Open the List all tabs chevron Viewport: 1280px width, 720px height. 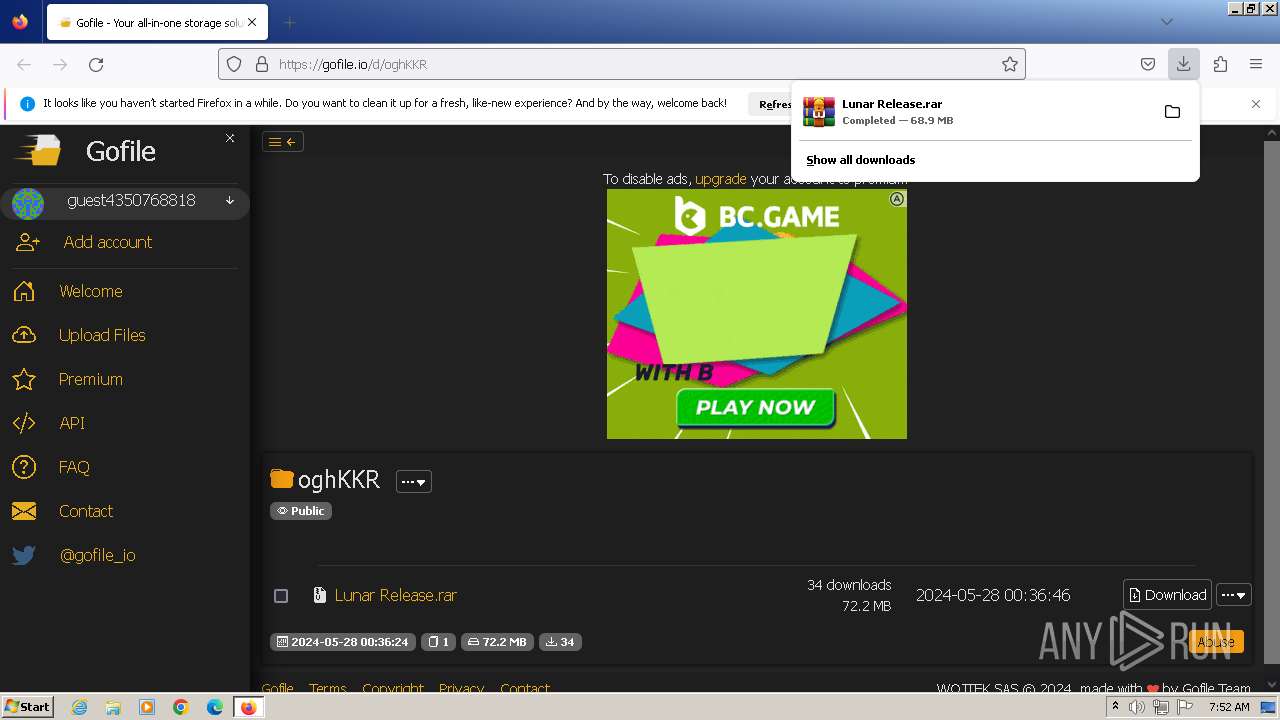tap(1167, 22)
